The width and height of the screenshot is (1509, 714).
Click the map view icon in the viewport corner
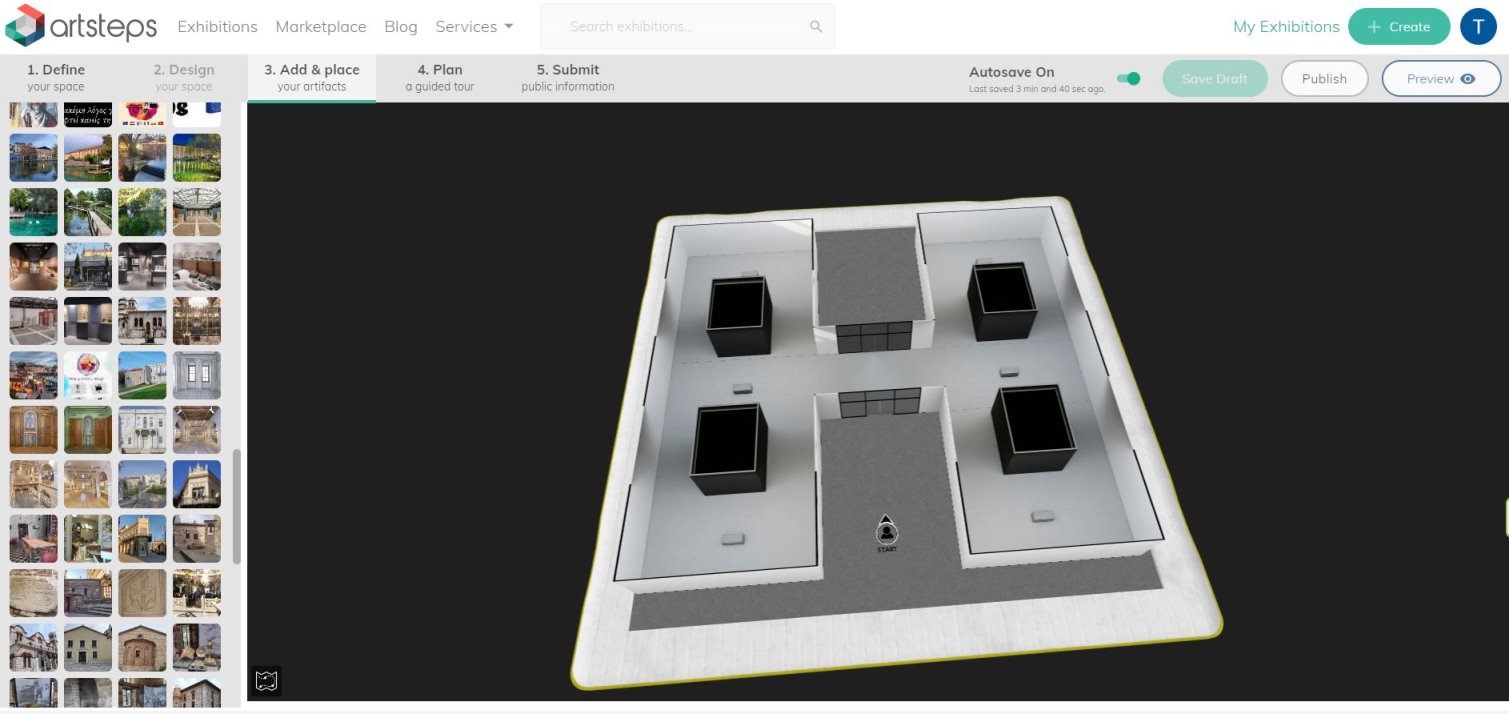(265, 681)
